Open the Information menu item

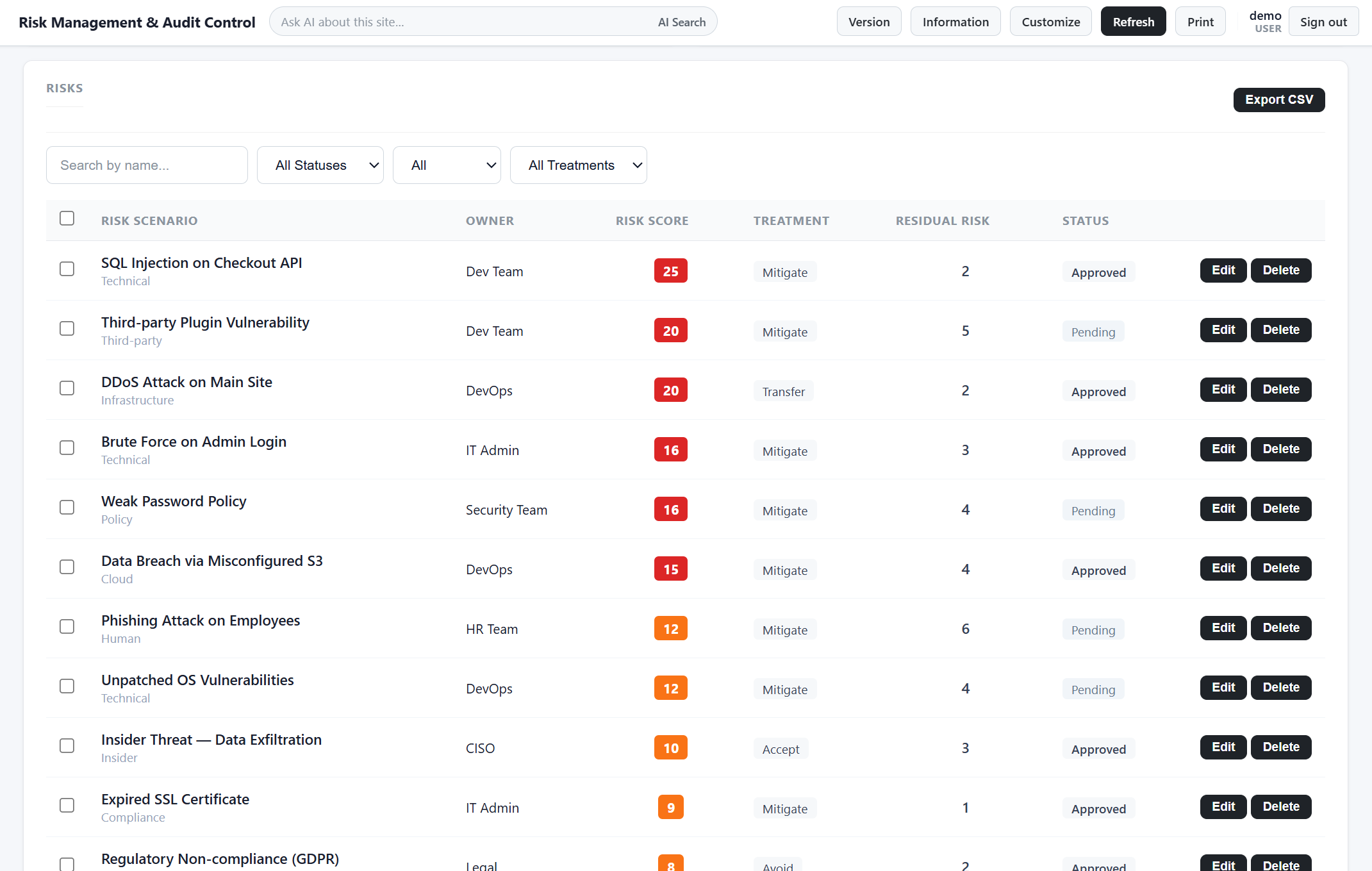[x=955, y=22]
